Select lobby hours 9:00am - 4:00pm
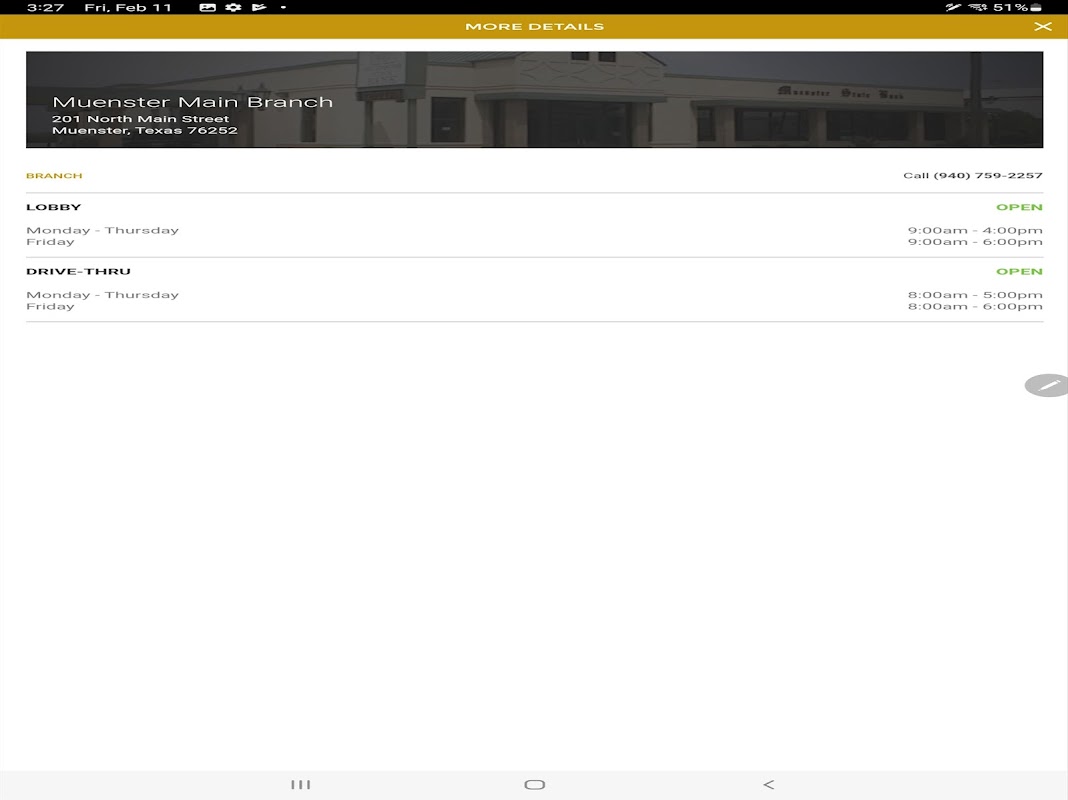This screenshot has height=800, width=1068. click(975, 230)
